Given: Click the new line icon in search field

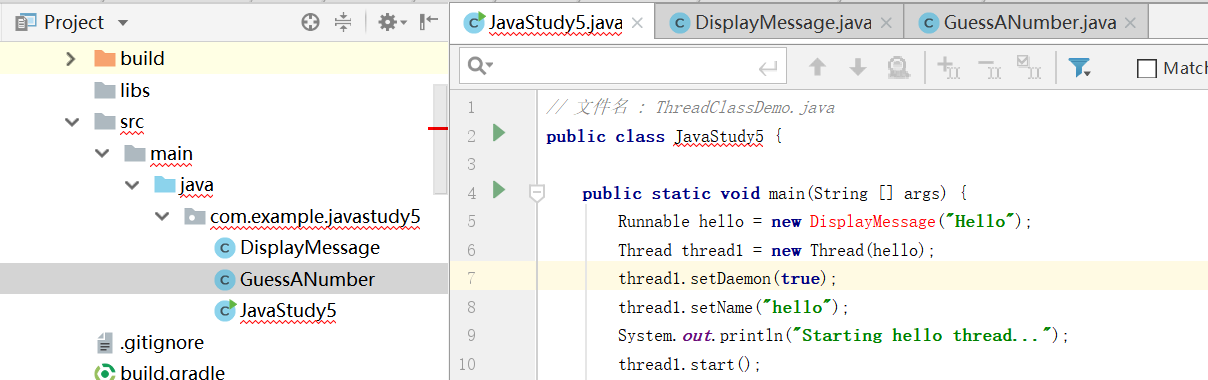Looking at the screenshot, I should [768, 68].
